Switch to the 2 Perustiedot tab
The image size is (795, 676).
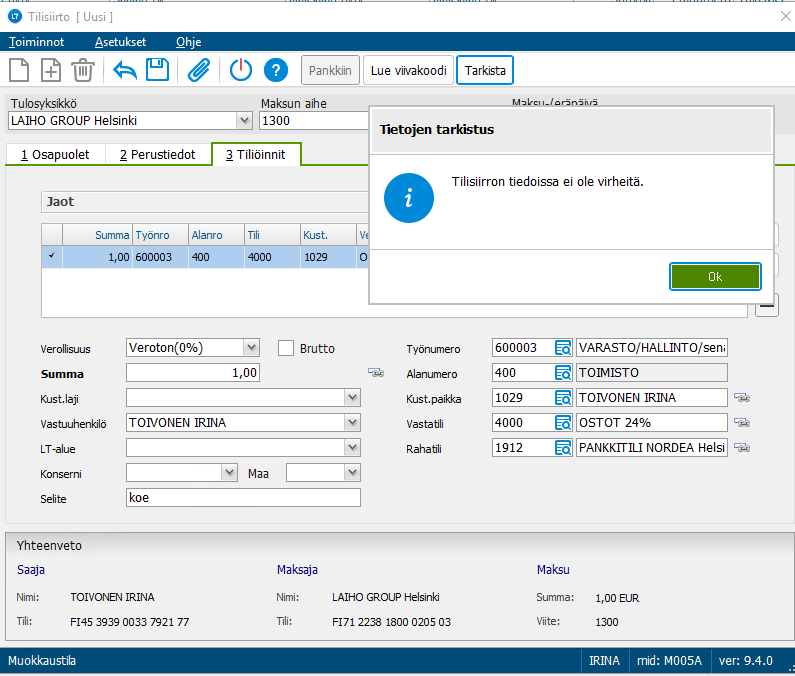click(x=158, y=155)
